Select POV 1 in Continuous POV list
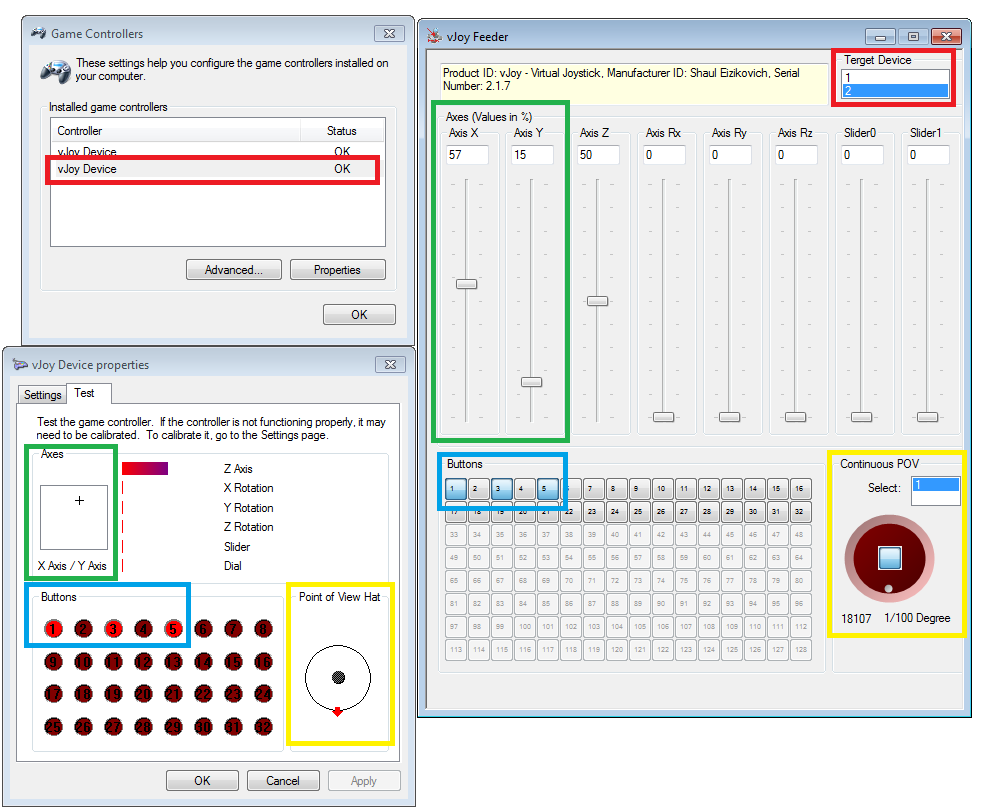The width and height of the screenshot is (990, 808). pyautogui.click(x=936, y=485)
